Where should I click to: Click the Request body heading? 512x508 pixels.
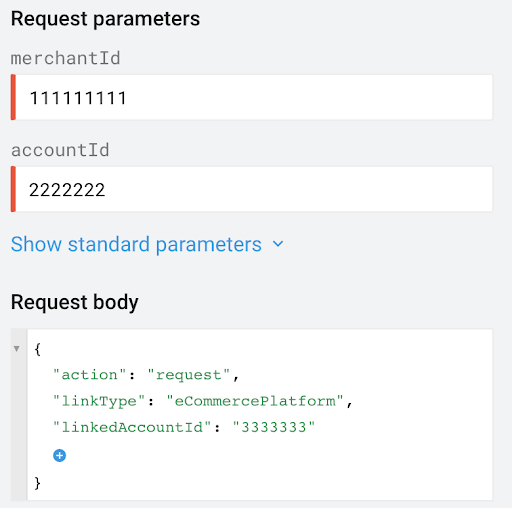click(74, 302)
